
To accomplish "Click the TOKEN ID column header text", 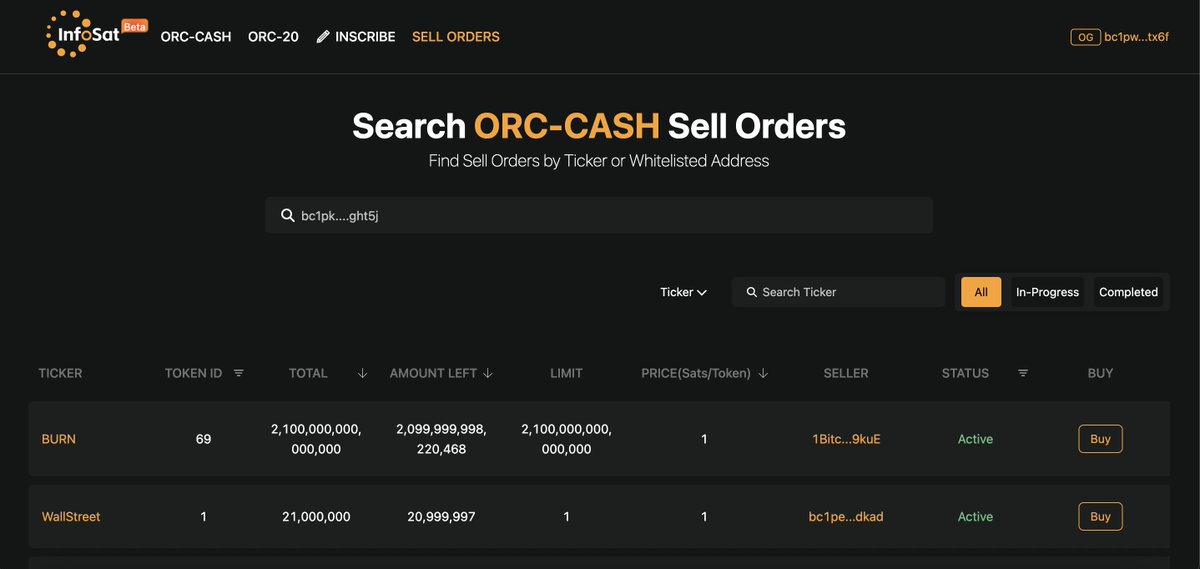I will [193, 373].
